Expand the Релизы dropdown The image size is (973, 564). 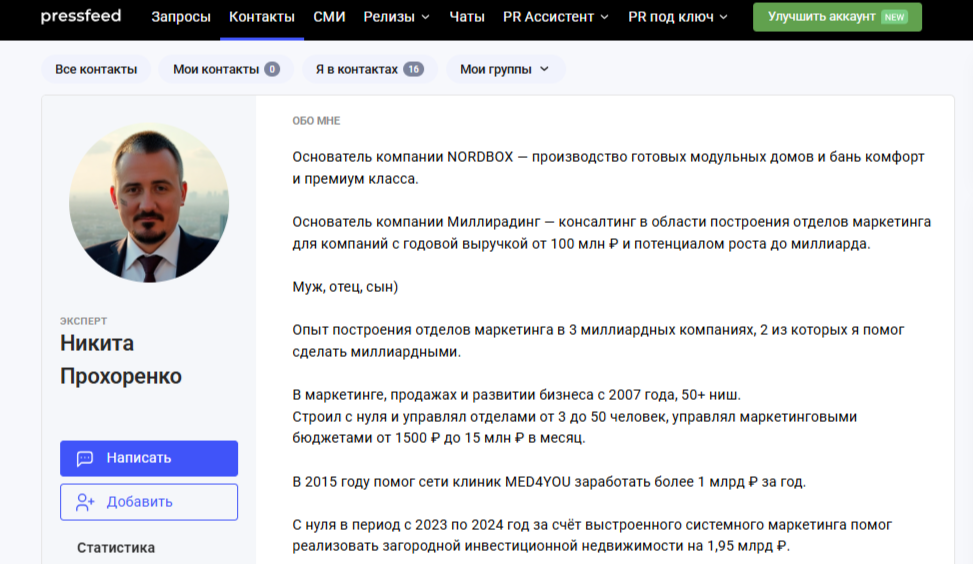[396, 17]
